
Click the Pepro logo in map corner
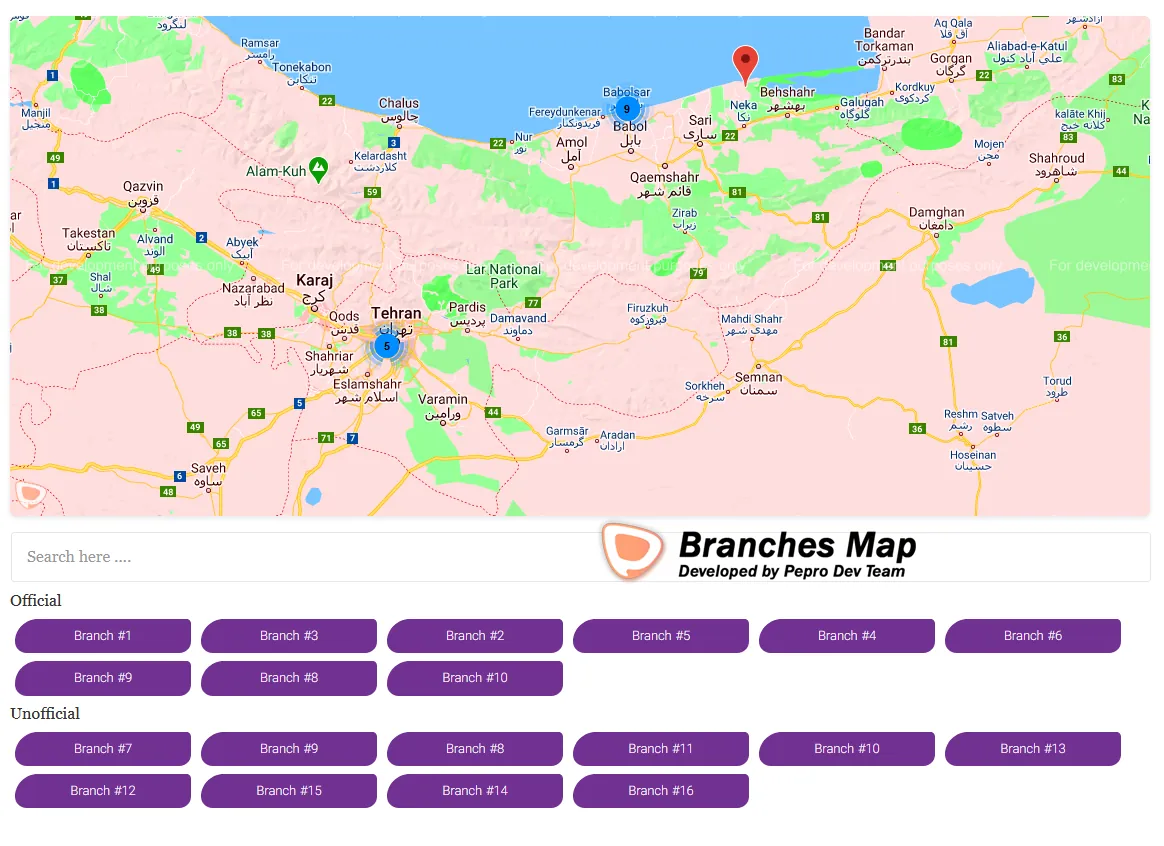click(x=30, y=494)
